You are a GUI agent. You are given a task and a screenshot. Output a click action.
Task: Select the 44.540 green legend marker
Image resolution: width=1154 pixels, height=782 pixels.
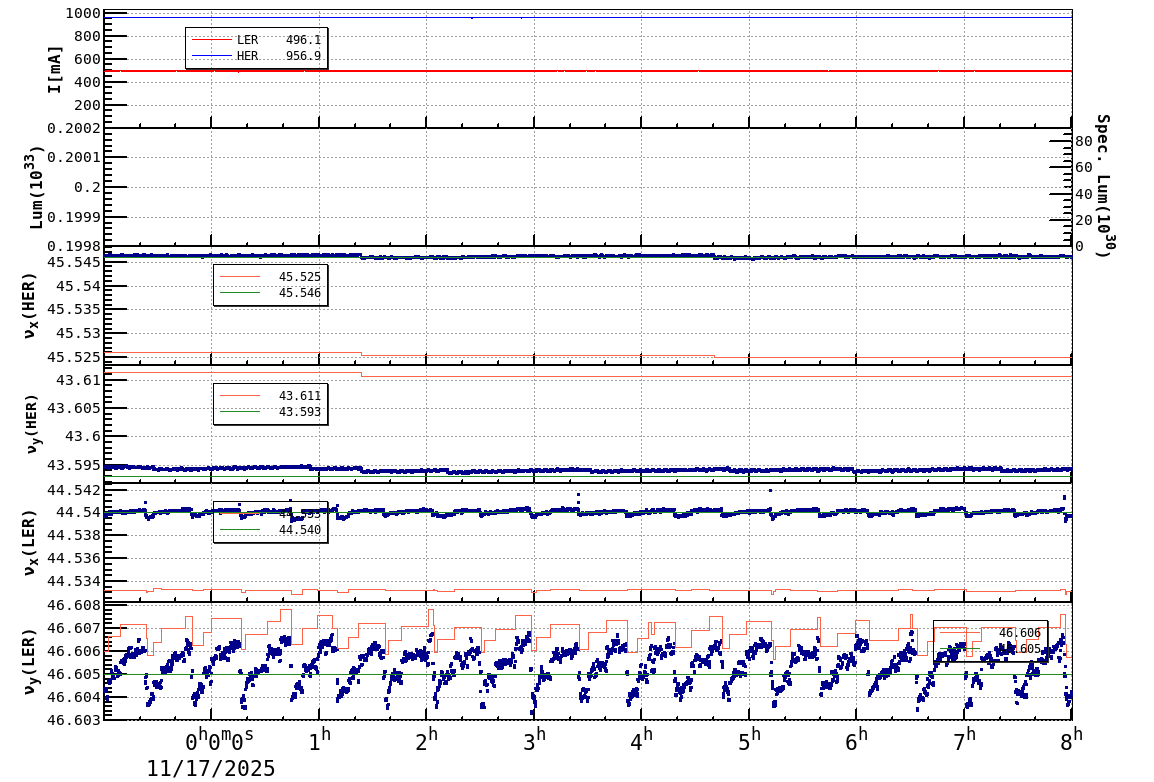pos(240,529)
